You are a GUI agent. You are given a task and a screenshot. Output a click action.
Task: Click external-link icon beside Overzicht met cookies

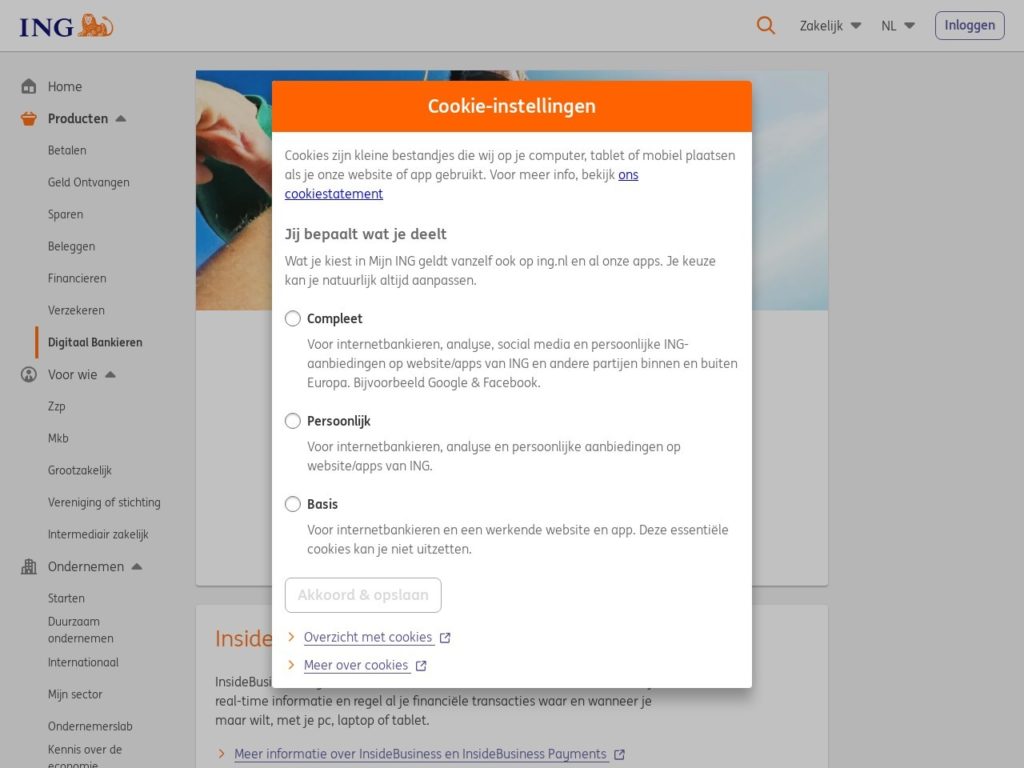pyautogui.click(x=445, y=638)
